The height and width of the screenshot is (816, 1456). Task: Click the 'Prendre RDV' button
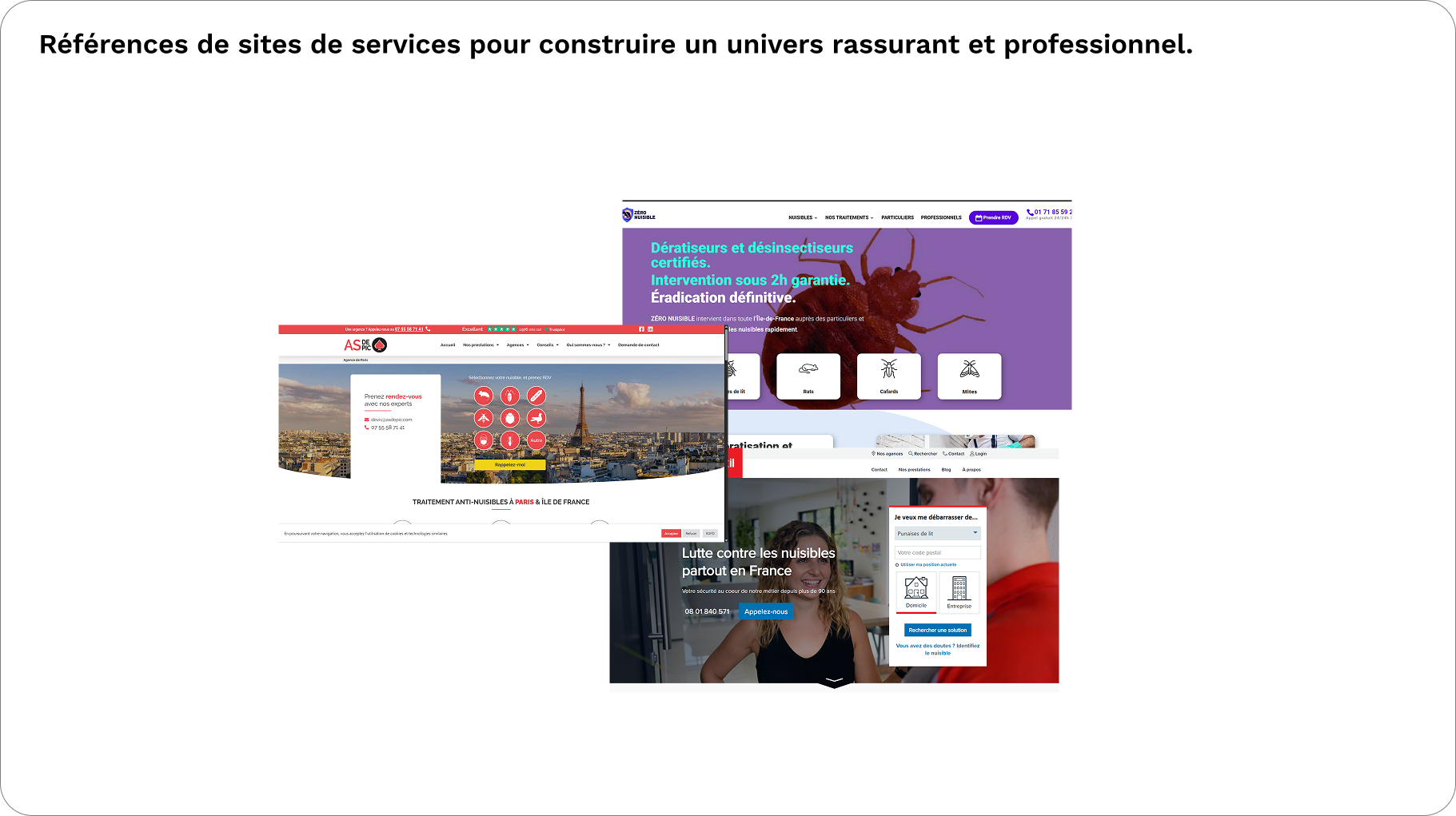993,217
